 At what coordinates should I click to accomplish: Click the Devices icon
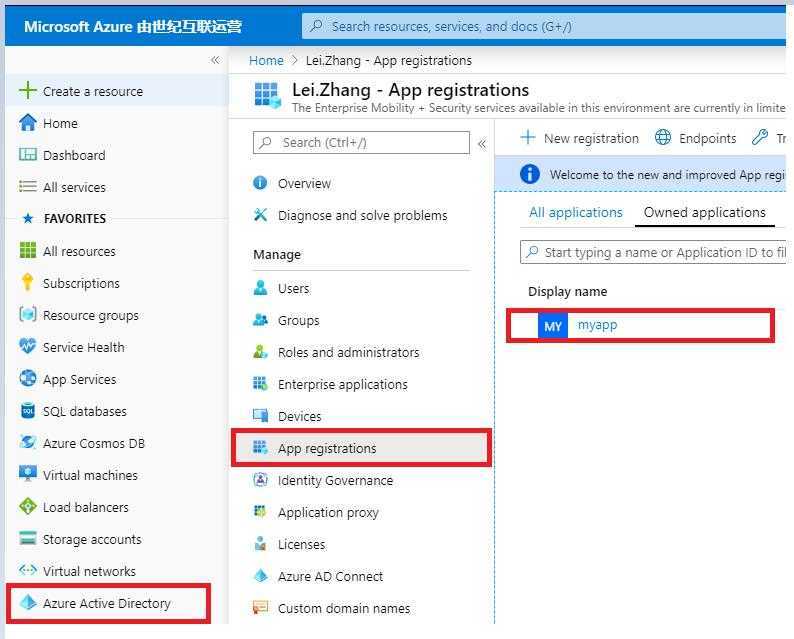coord(260,416)
